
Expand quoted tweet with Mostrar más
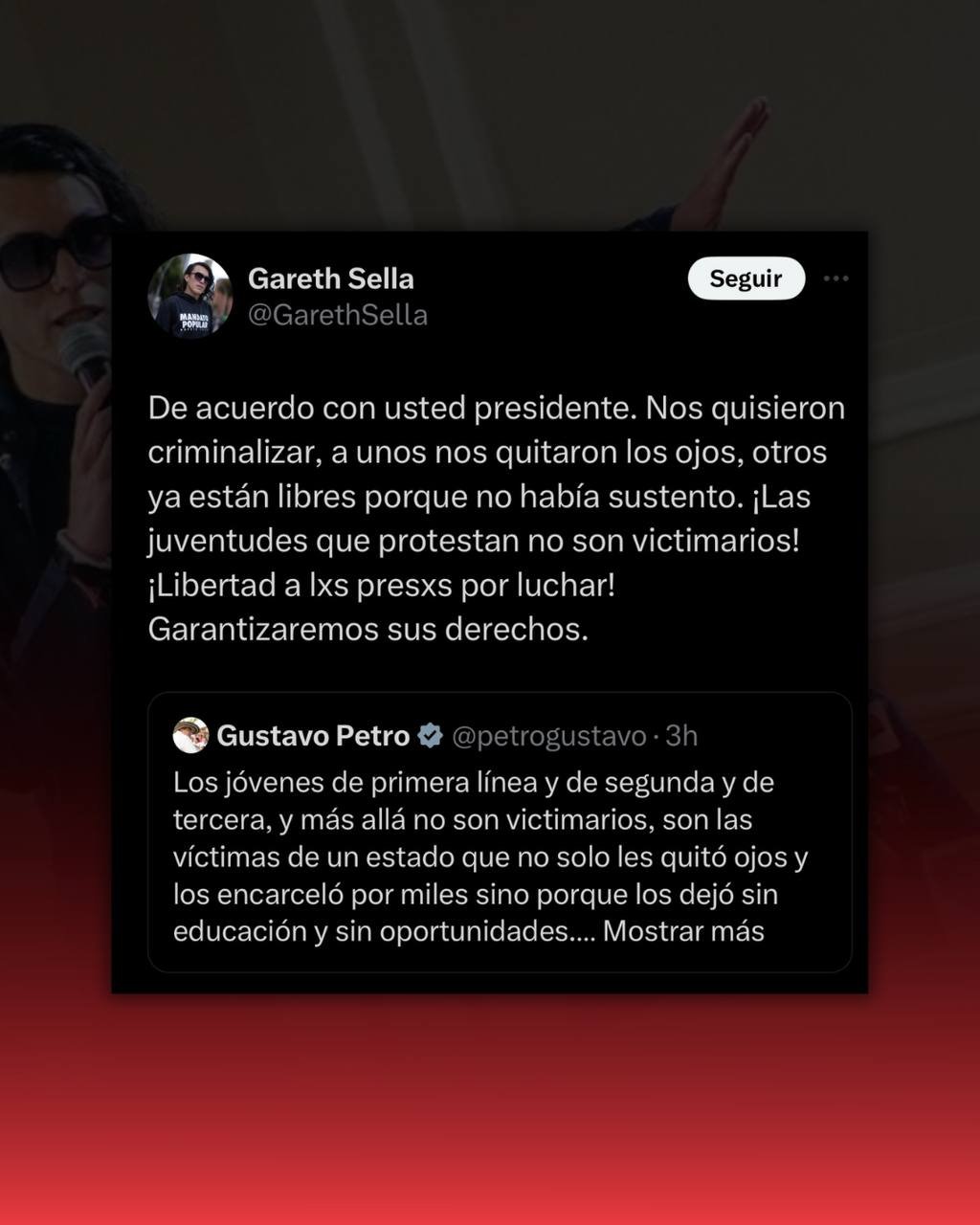tap(683, 931)
